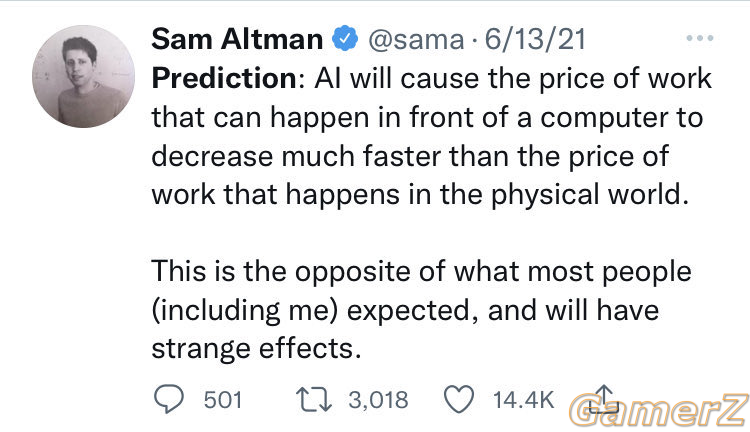Select the line ending with physical world
The height and width of the screenshot is (432, 750).
point(420,196)
